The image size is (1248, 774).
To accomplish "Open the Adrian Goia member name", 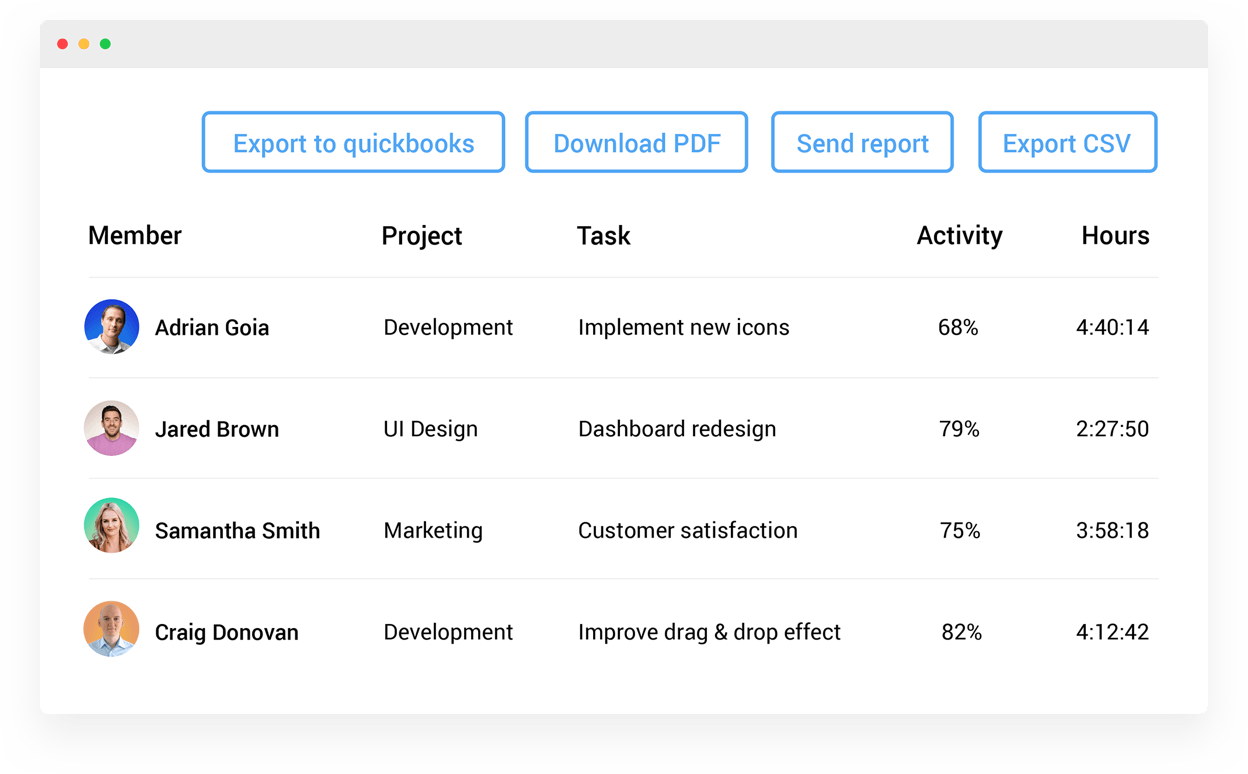I will click(212, 328).
